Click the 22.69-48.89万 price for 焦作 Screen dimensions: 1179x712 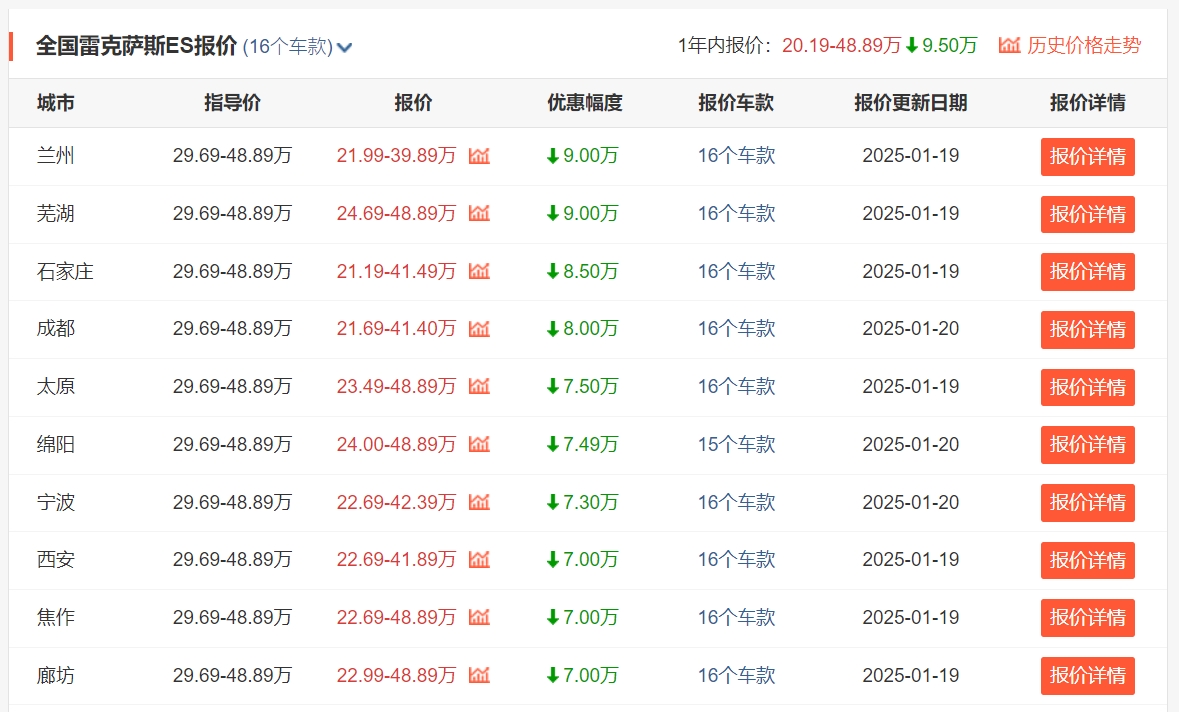396,617
